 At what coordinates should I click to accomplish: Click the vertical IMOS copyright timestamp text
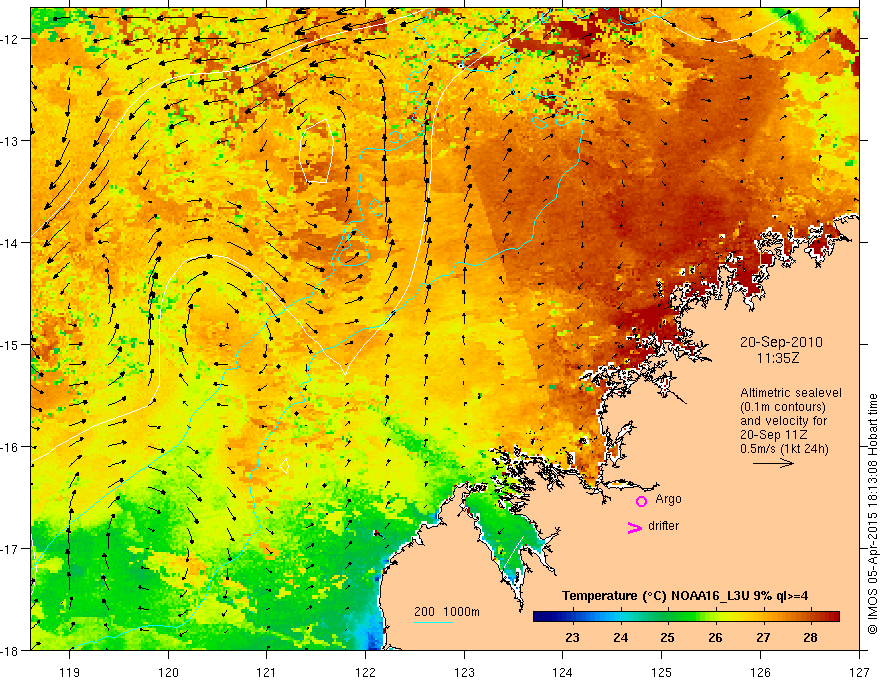[x=872, y=514]
